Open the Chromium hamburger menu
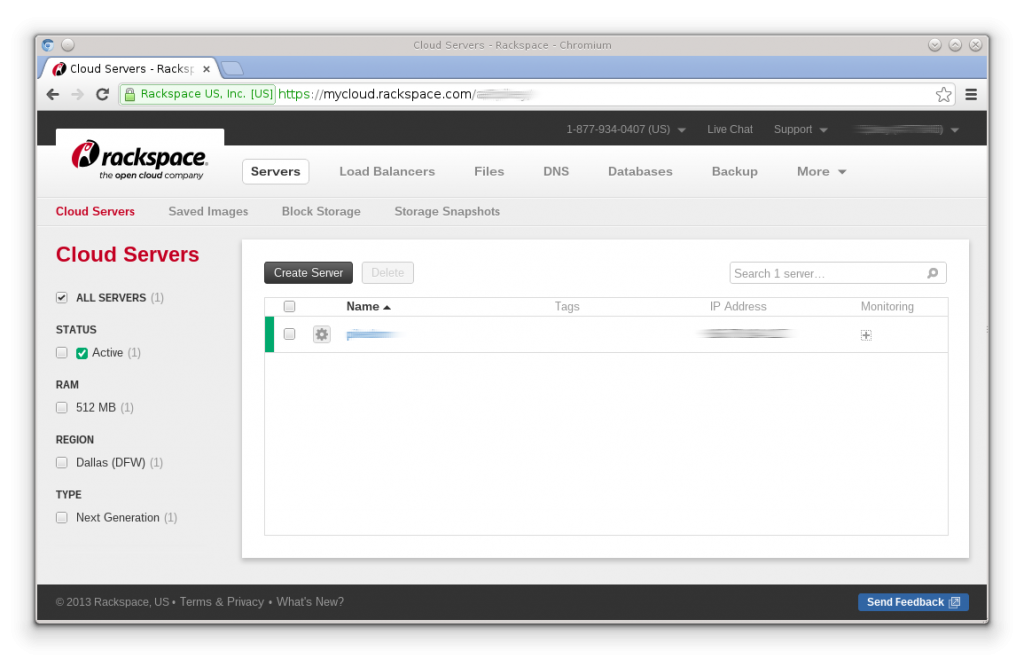This screenshot has width=1024, height=659. pyautogui.click(x=971, y=95)
